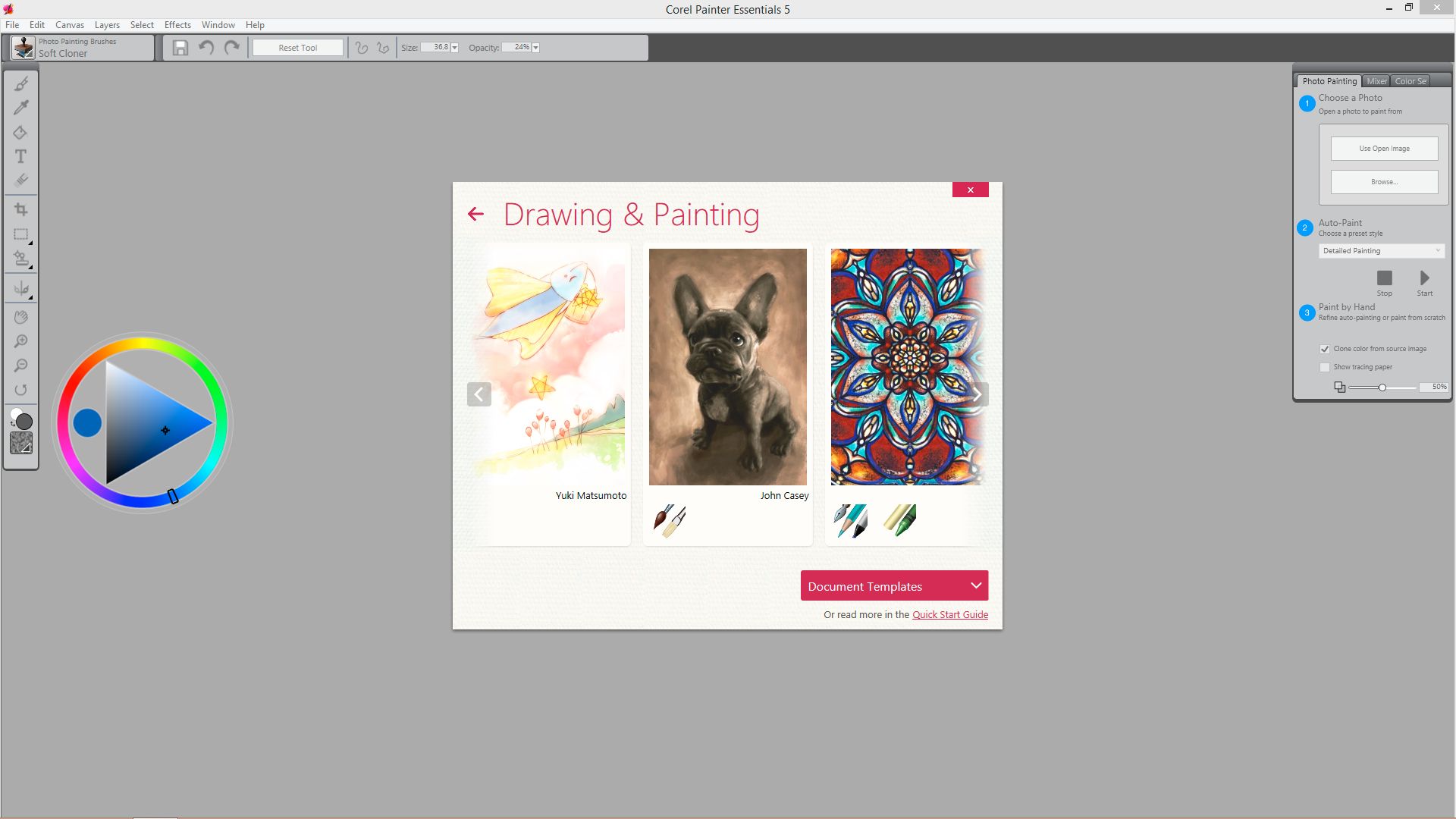Select the Rectangular Selection tool

(21, 234)
